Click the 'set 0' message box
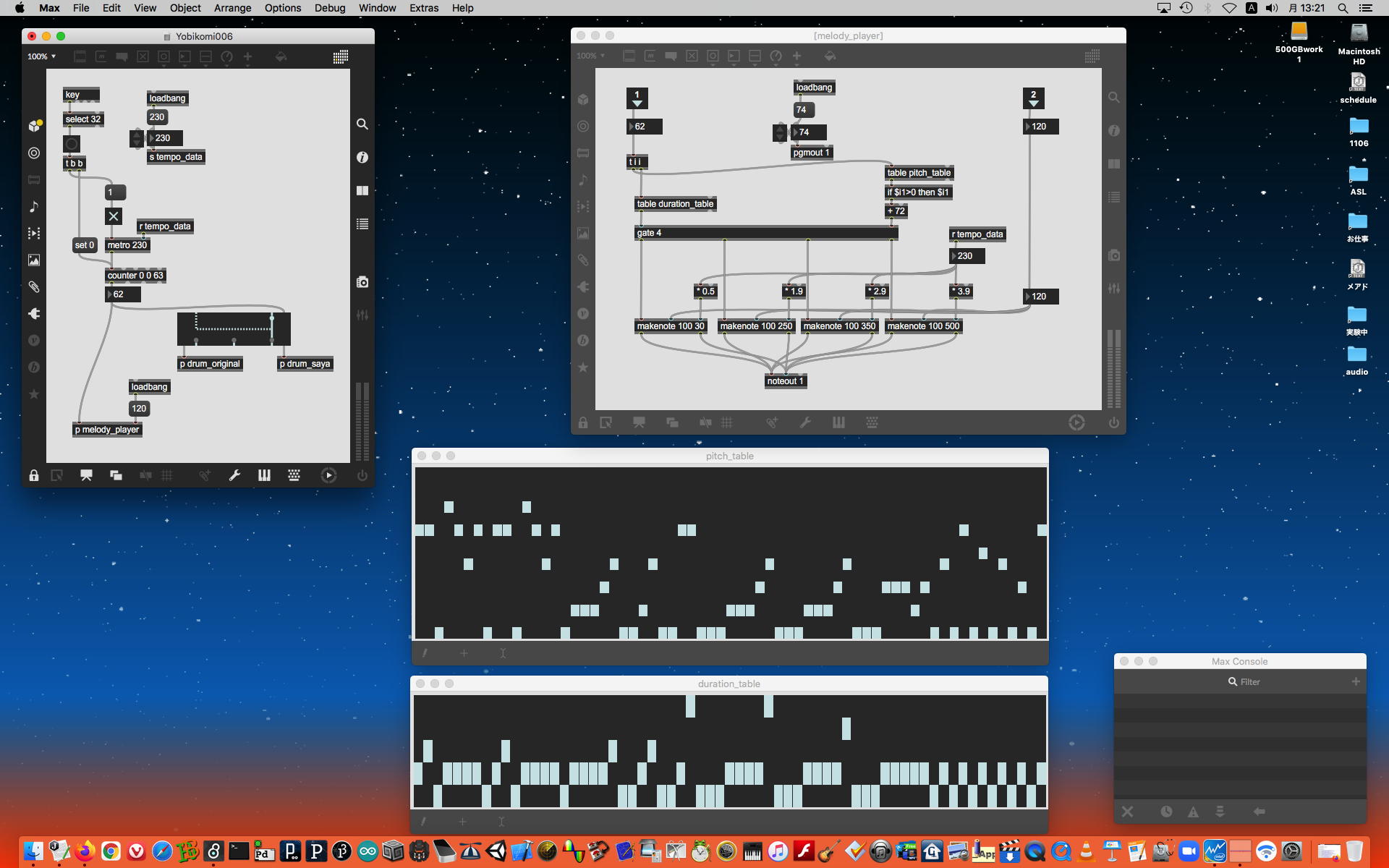 85,245
